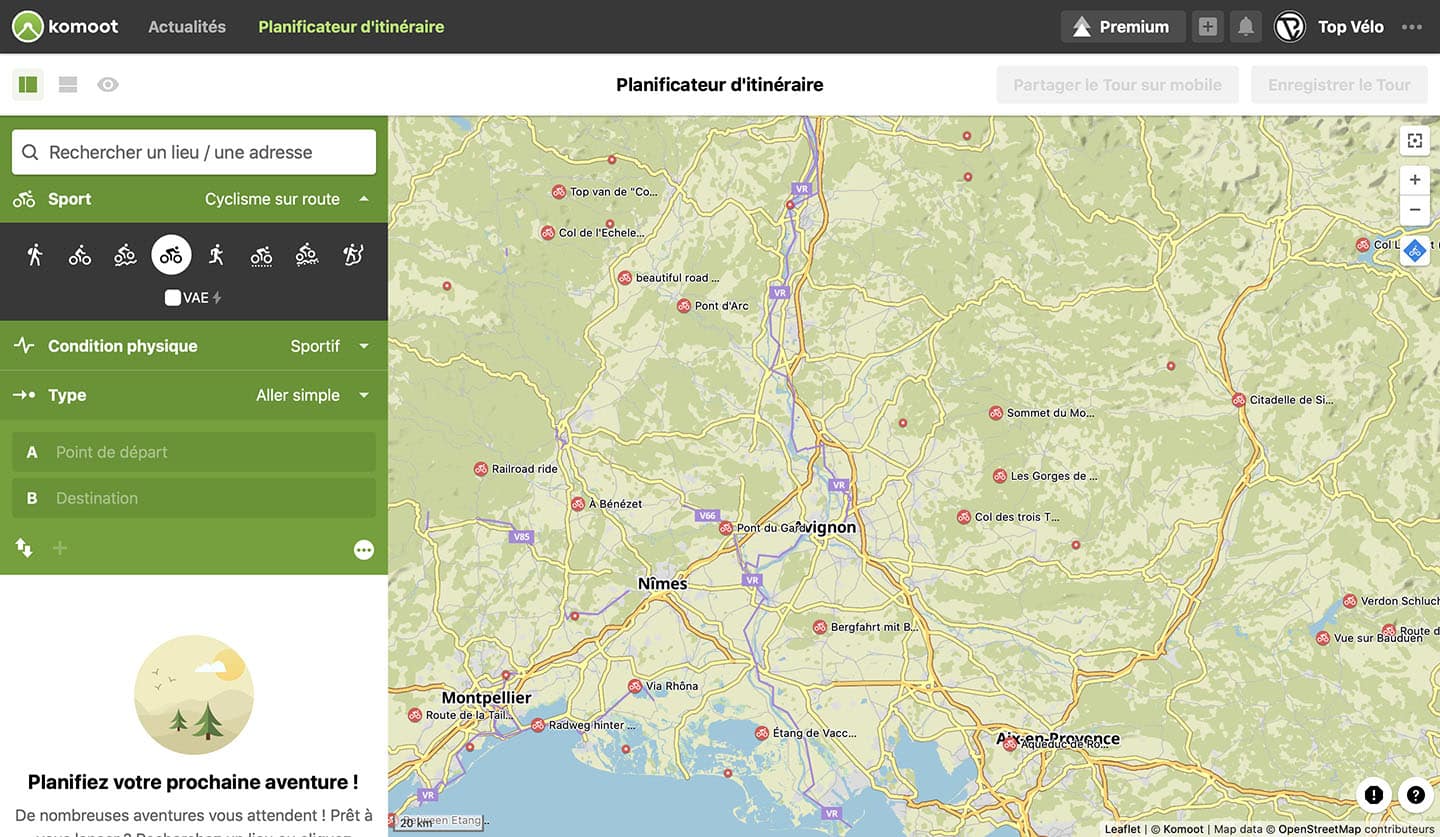Image resolution: width=1440 pixels, height=837 pixels.
Task: Click the Top van de "Co... marker
Action: [559, 192]
